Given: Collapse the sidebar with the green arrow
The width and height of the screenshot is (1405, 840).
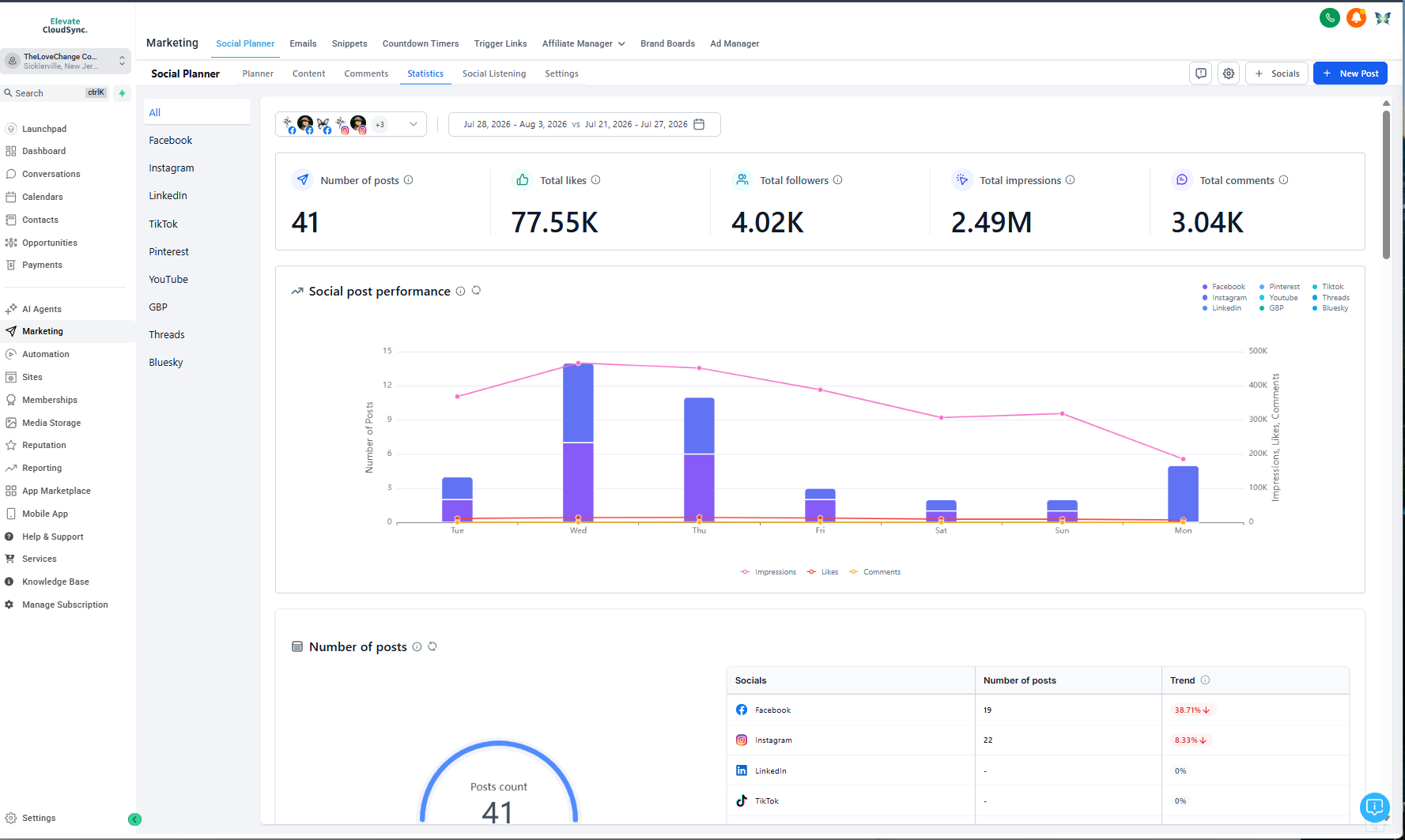Looking at the screenshot, I should click(x=134, y=819).
